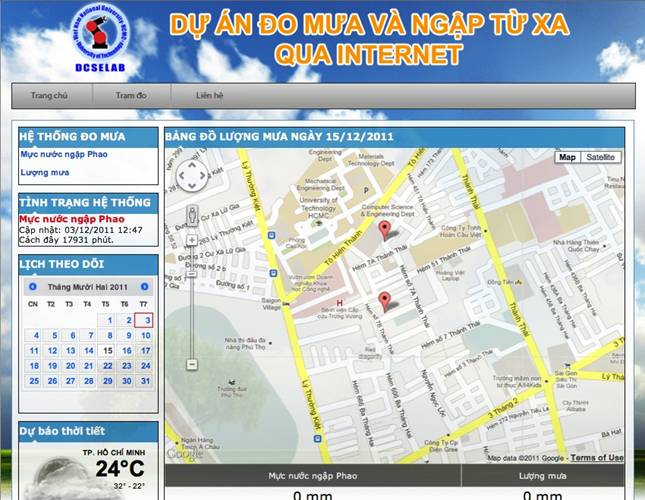Screen dimensions: 645x500
Task: Open the Trạm đo menu item
Action: (131, 95)
